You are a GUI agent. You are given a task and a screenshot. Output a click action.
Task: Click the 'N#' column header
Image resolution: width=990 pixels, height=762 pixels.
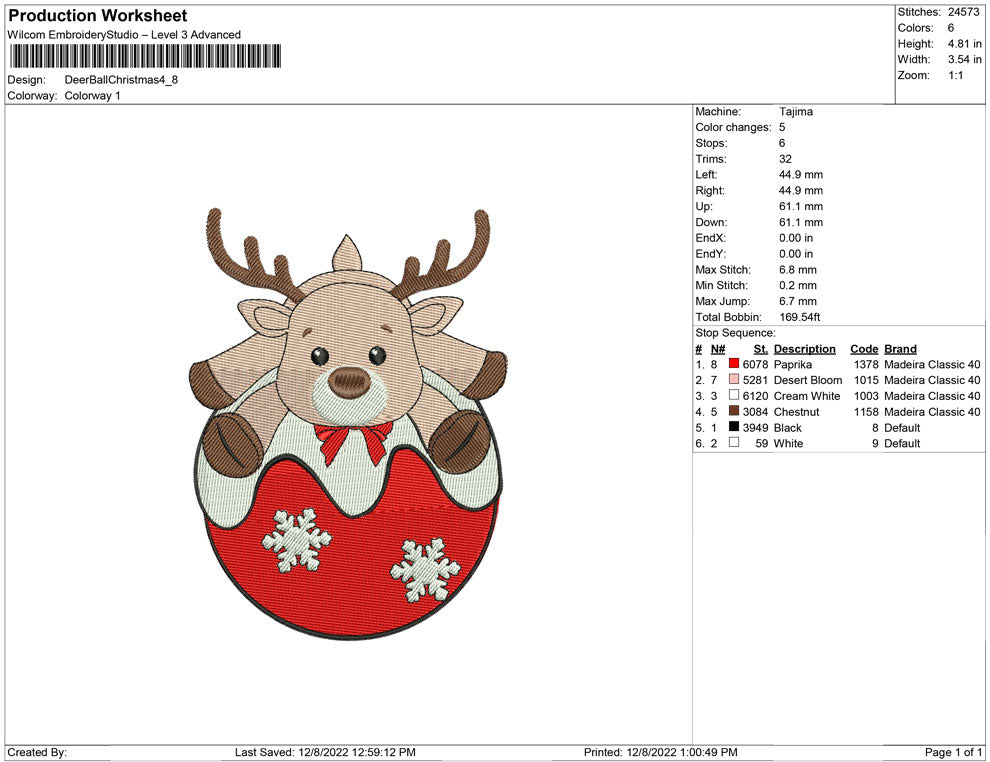point(718,348)
